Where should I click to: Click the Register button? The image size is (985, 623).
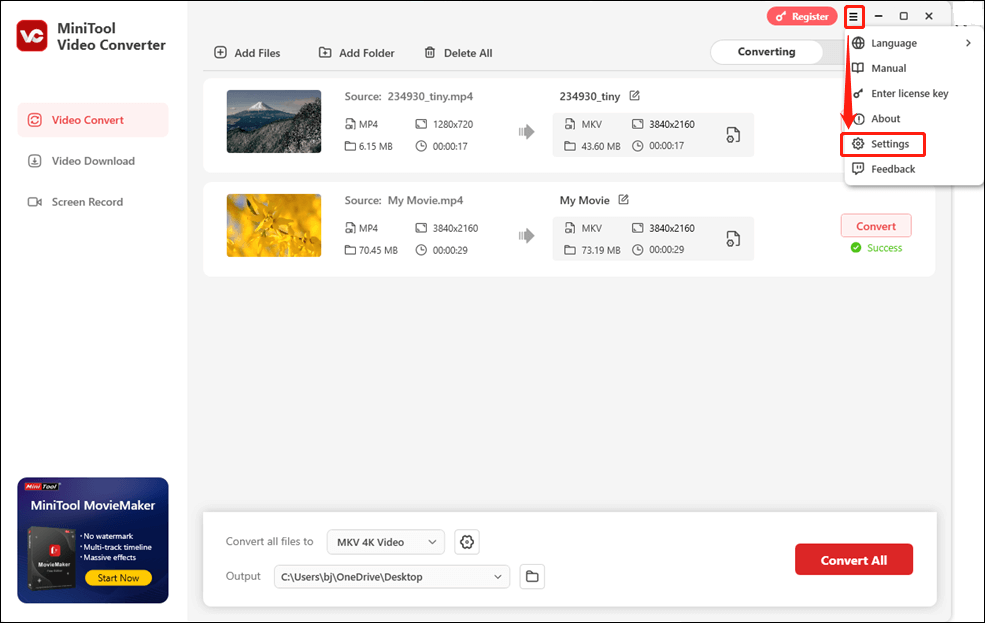click(802, 16)
